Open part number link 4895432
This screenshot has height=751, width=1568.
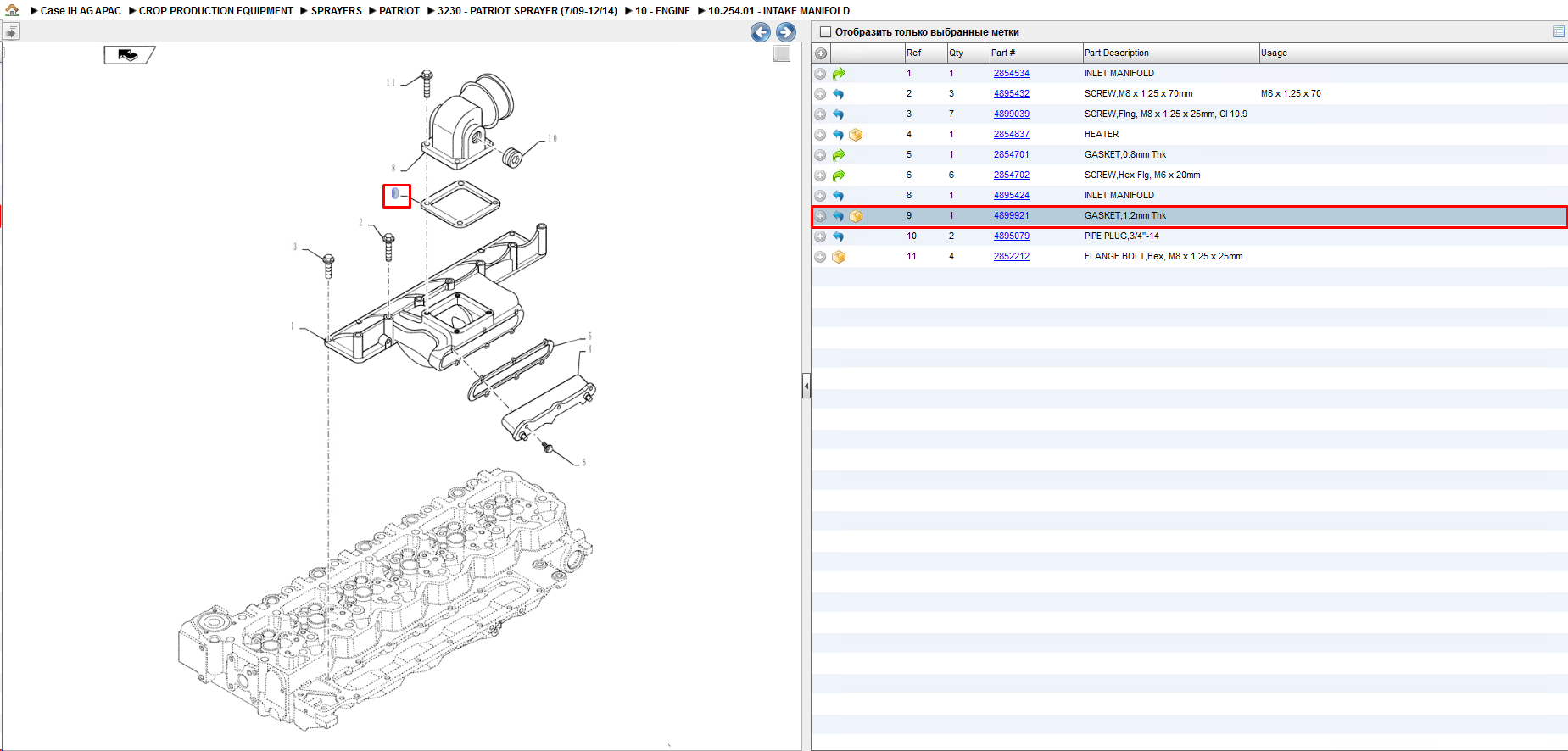click(1012, 94)
